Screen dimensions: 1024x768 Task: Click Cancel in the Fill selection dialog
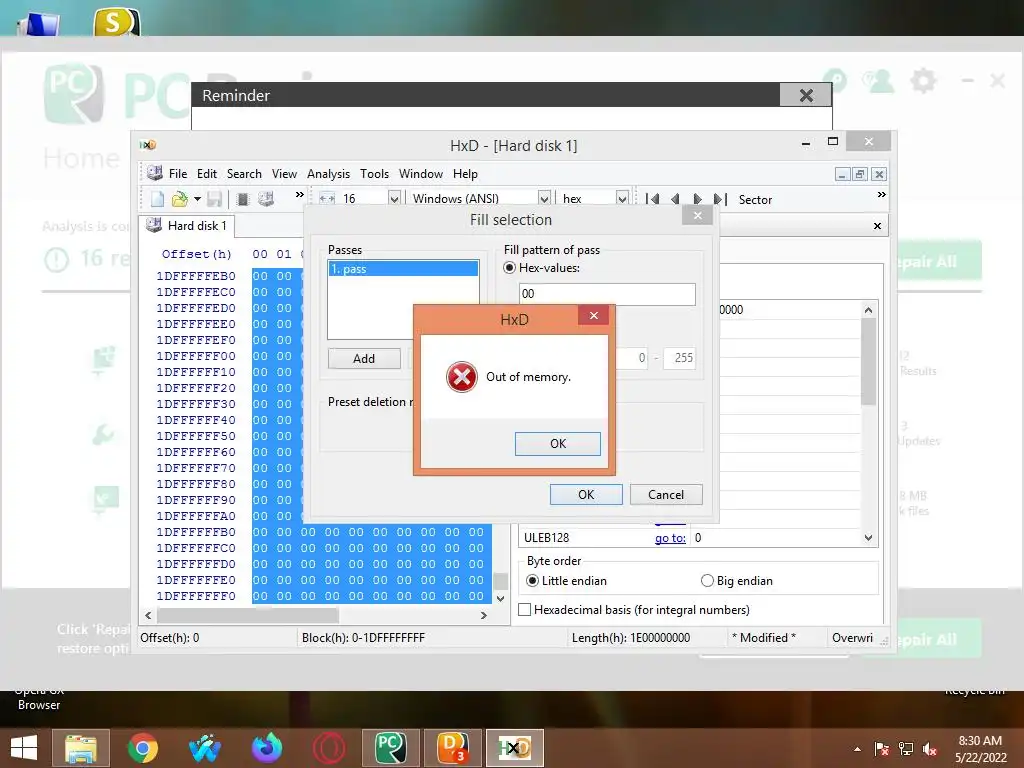665,494
